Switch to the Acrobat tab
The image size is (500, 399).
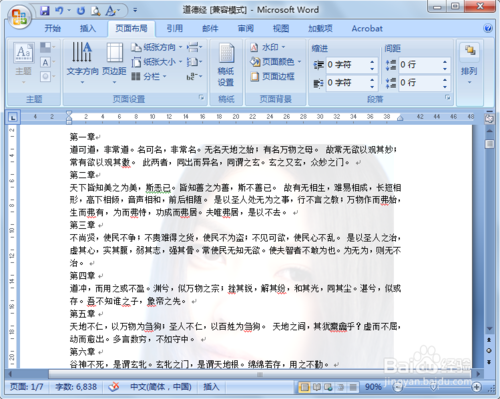(x=367, y=28)
